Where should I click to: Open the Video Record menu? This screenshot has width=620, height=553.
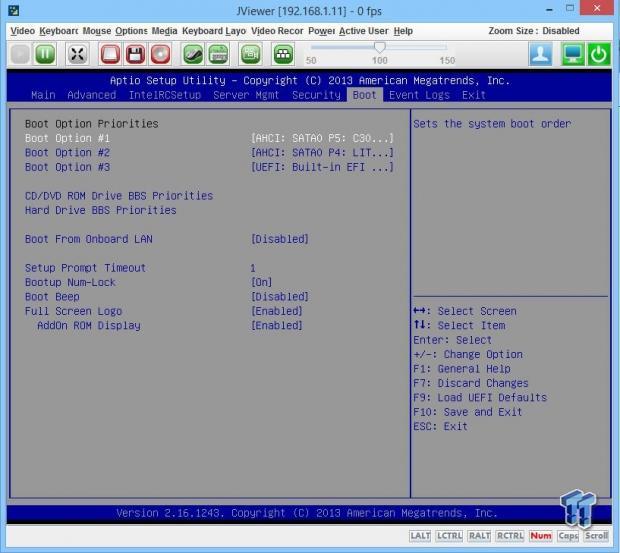(x=277, y=31)
